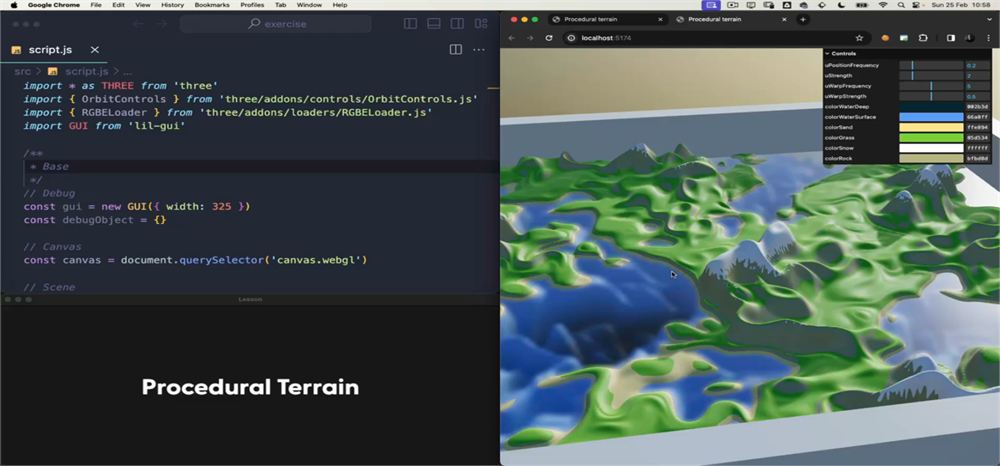This screenshot has height=466, width=1000.
Task: View site information icon in address bar
Action: [x=571, y=38]
